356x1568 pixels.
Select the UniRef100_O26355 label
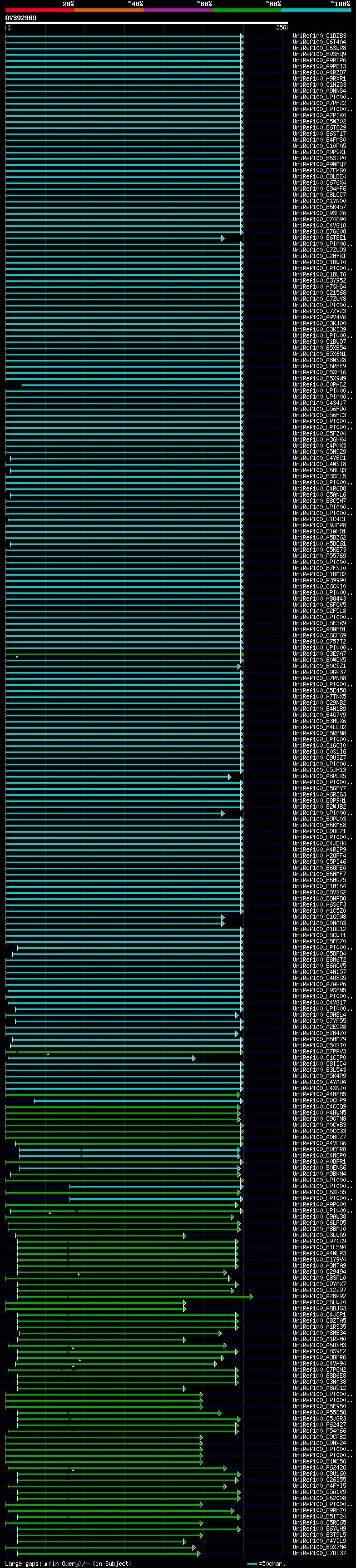point(319,1480)
